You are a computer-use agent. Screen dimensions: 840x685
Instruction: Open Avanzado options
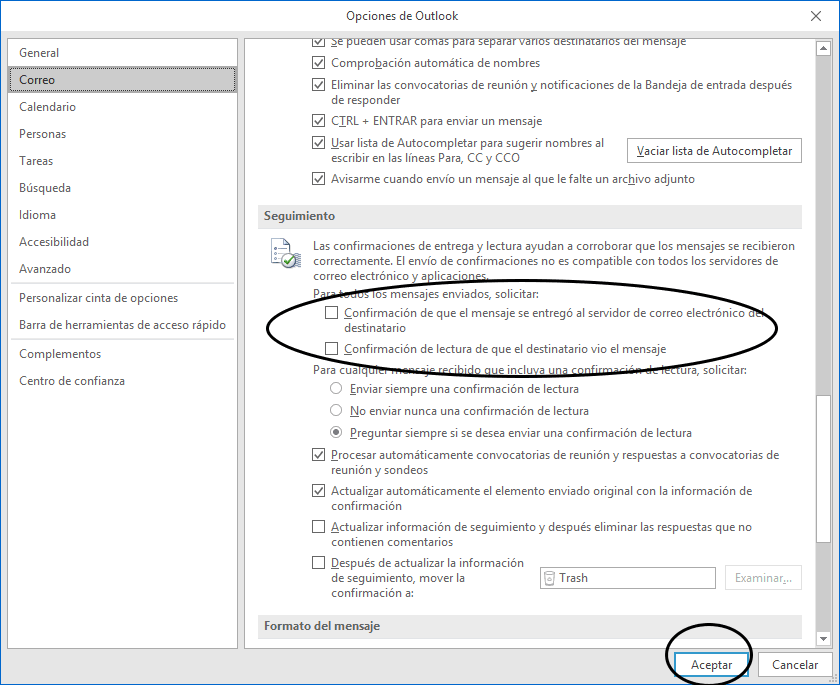click(x=122, y=268)
